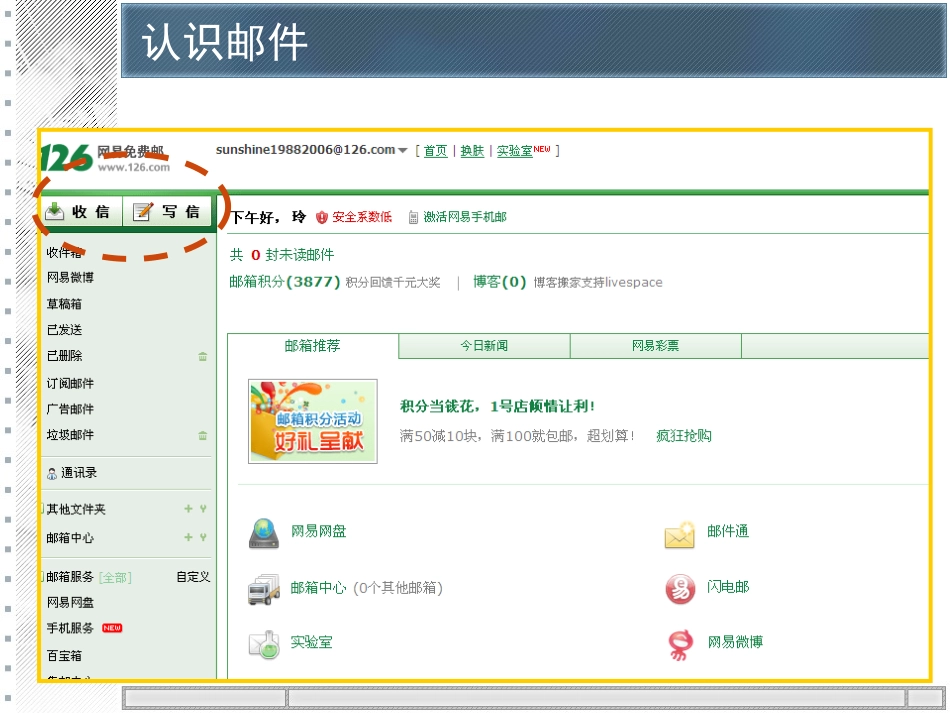Screen dimensions: 950x713
Task: Show 全部 mailbox services
Action: pos(115,577)
